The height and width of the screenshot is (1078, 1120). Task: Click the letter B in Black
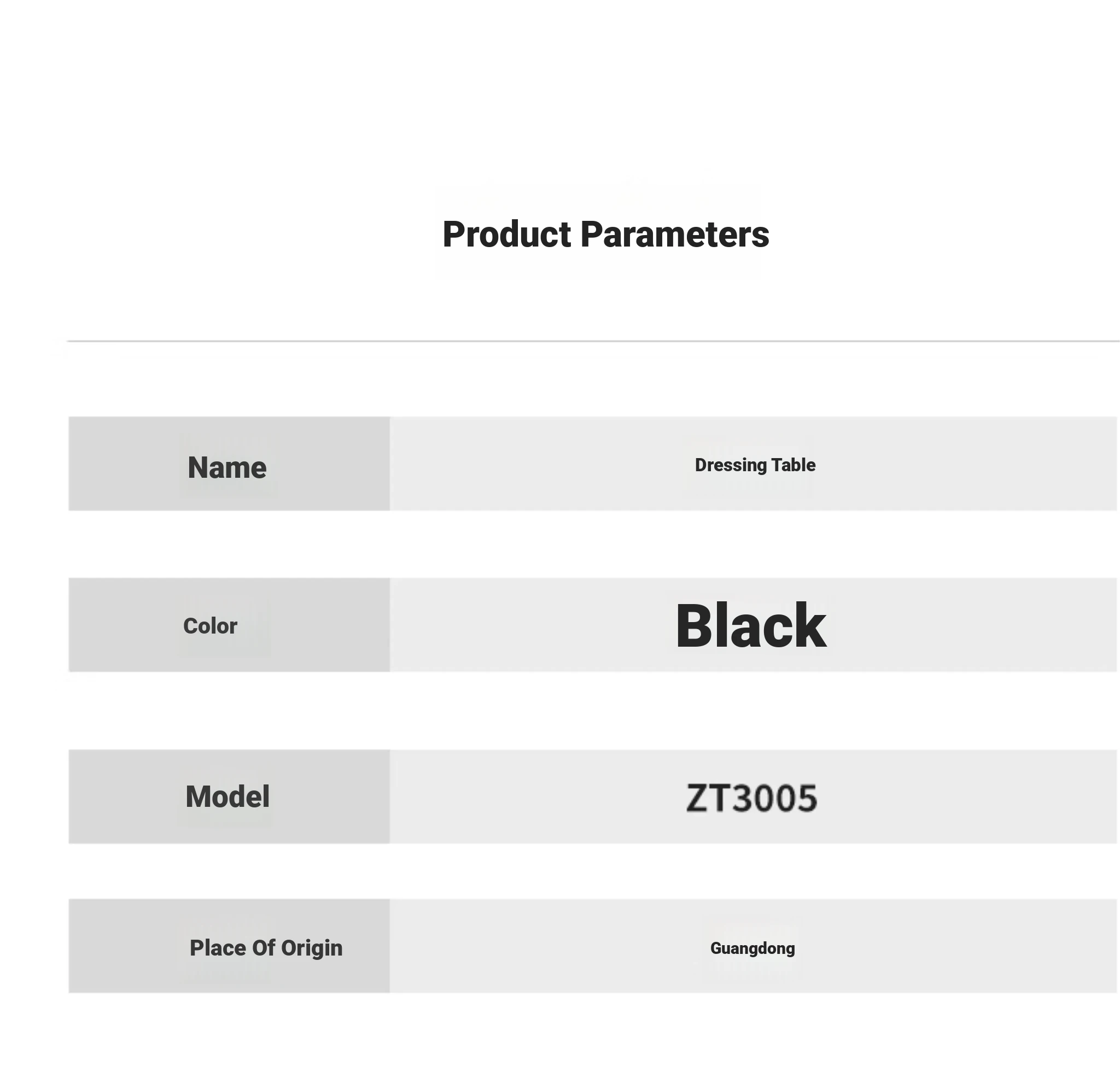[693, 626]
